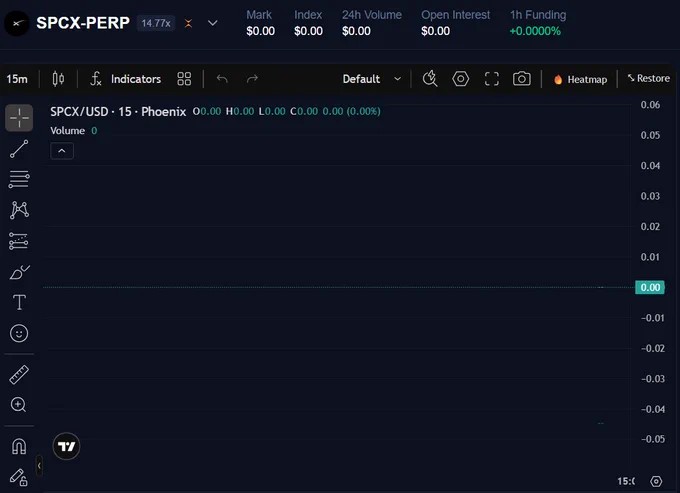Open the emoji icons tool
This screenshot has width=680, height=493.
(19, 333)
